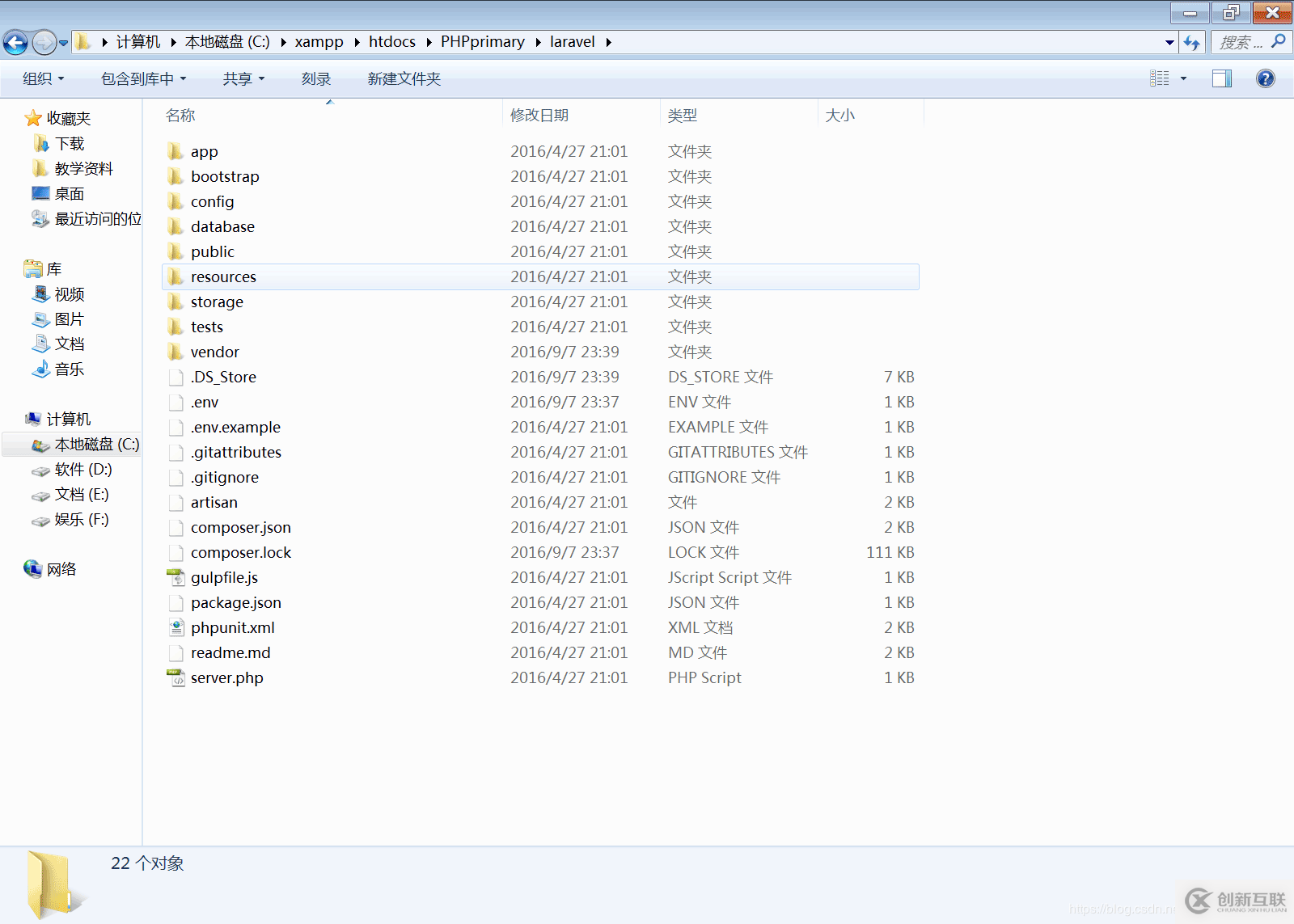Select the server.php file icon
This screenshot has width=1294, height=924.
click(175, 677)
